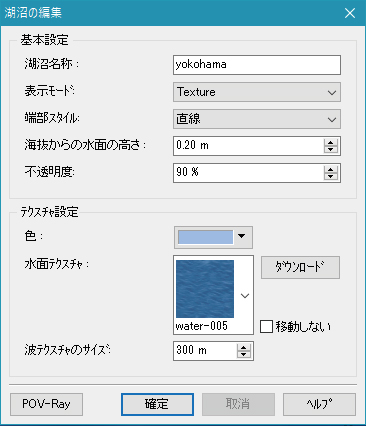Open the water-005 texture selector chevron

[x=245, y=296]
